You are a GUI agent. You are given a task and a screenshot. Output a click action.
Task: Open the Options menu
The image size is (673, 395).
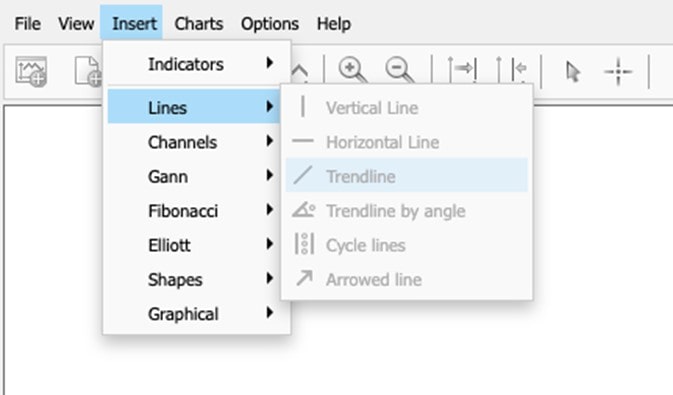pyautogui.click(x=270, y=24)
